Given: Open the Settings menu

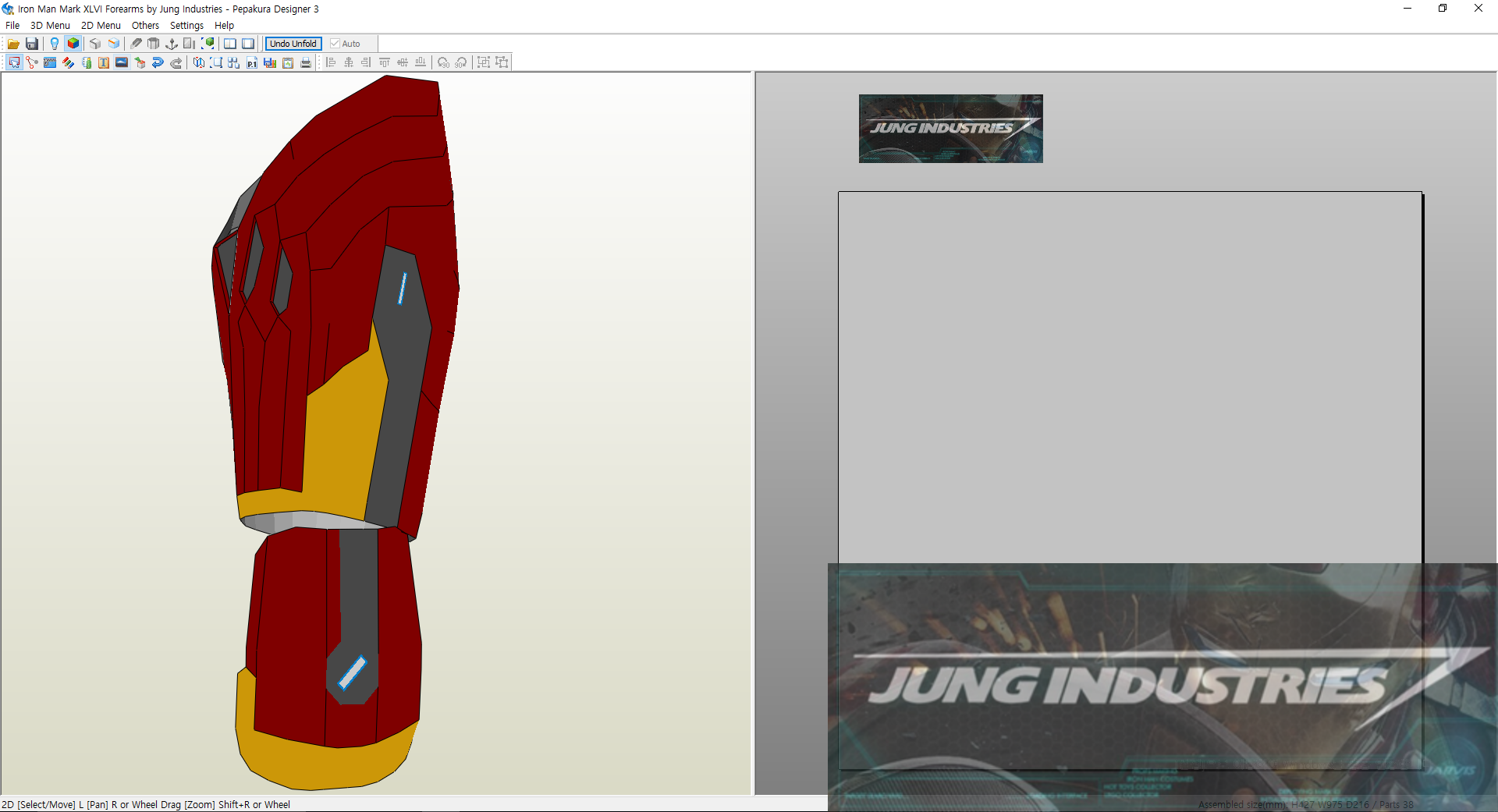Looking at the screenshot, I should click(186, 26).
